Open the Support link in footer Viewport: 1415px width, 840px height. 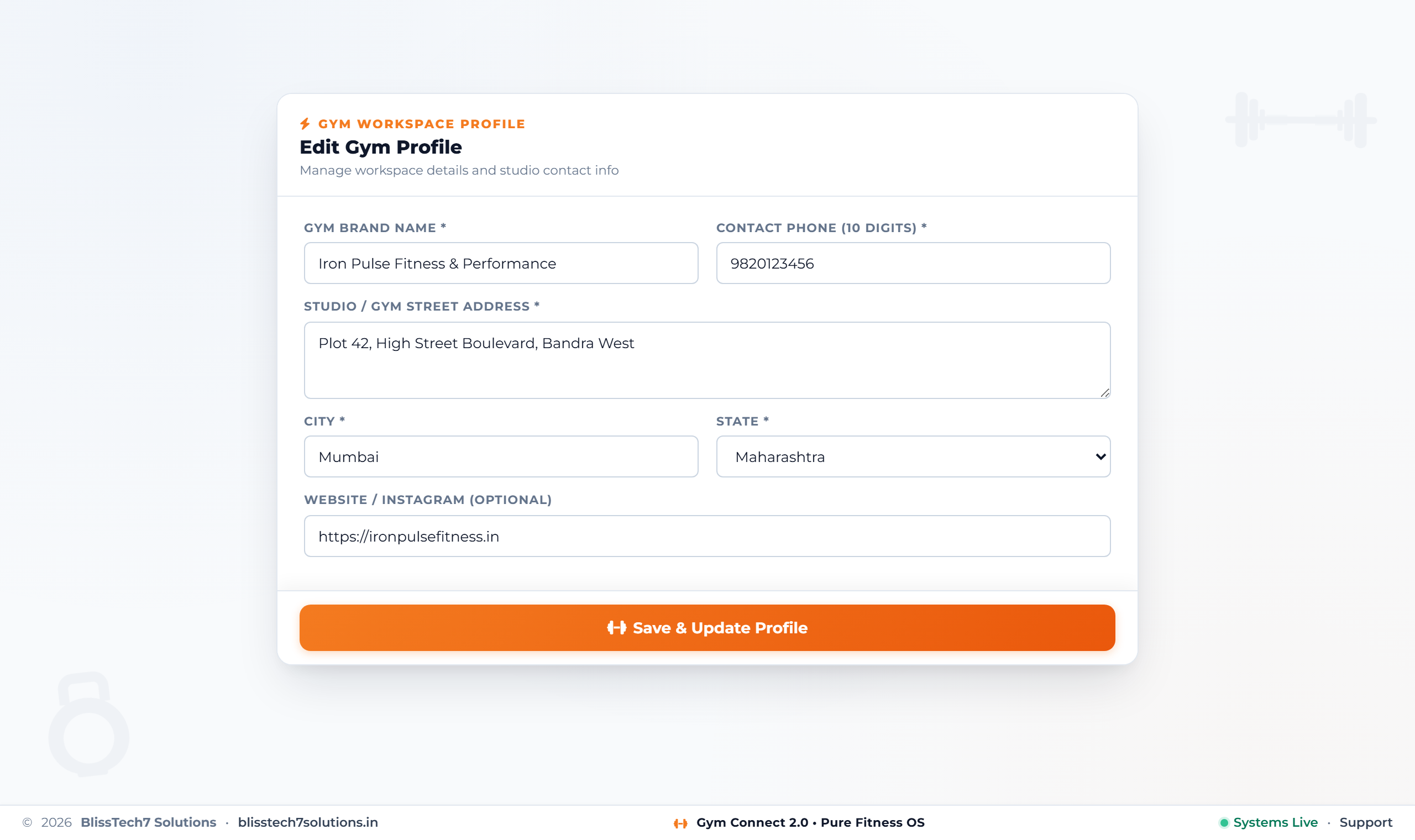pos(1365,822)
